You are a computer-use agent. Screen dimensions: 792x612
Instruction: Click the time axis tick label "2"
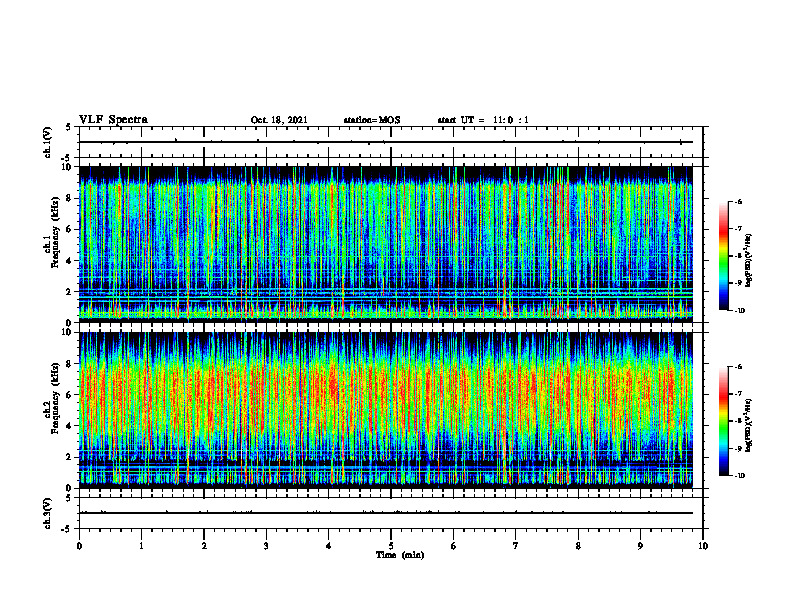click(204, 546)
